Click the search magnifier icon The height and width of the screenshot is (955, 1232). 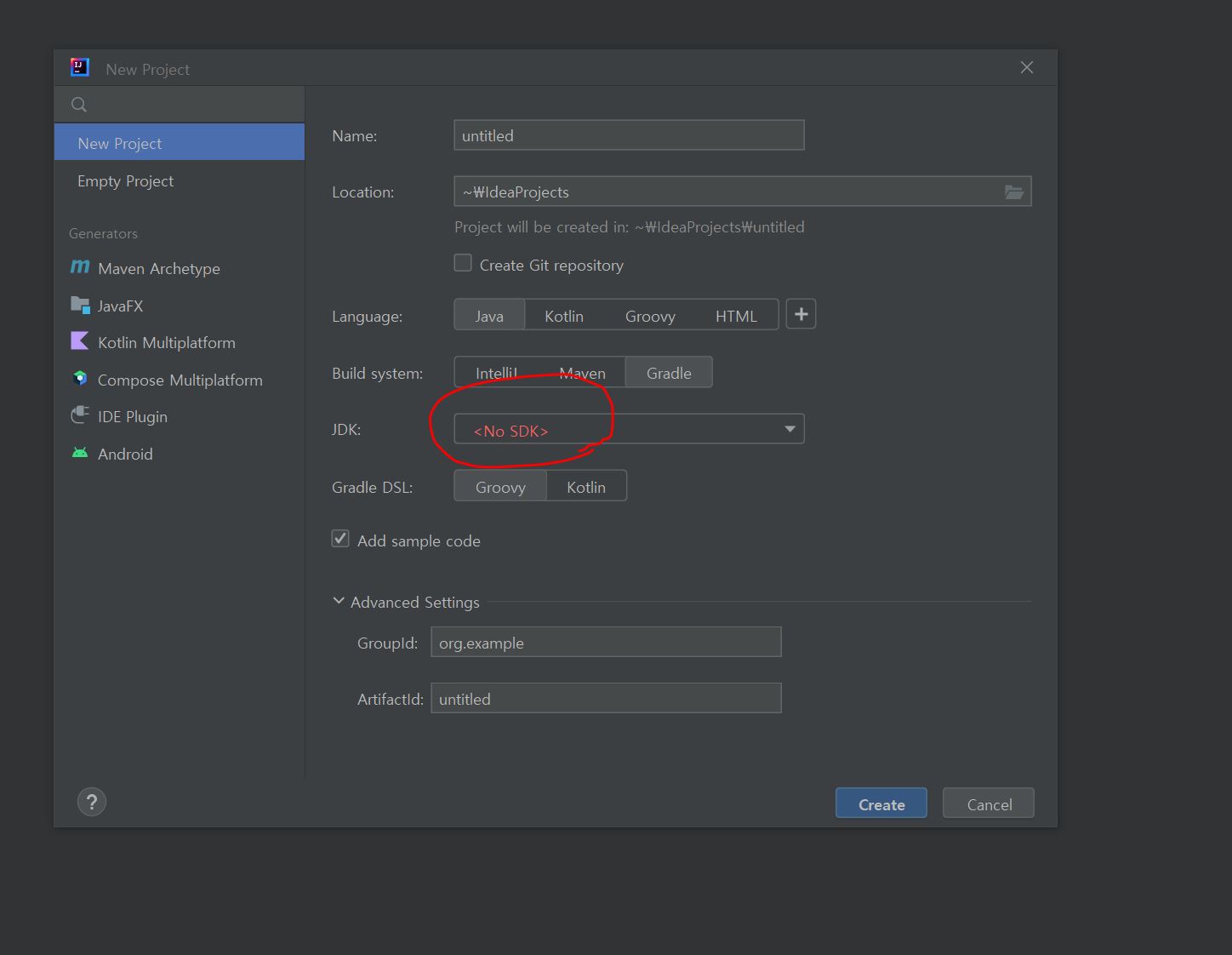click(x=79, y=105)
